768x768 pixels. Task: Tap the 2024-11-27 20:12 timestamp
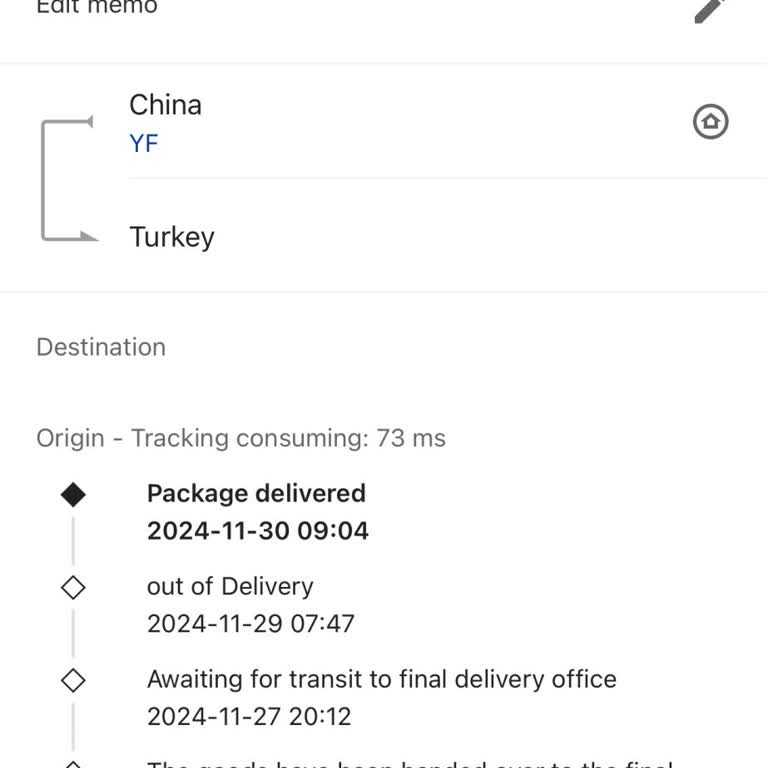pyautogui.click(x=249, y=716)
